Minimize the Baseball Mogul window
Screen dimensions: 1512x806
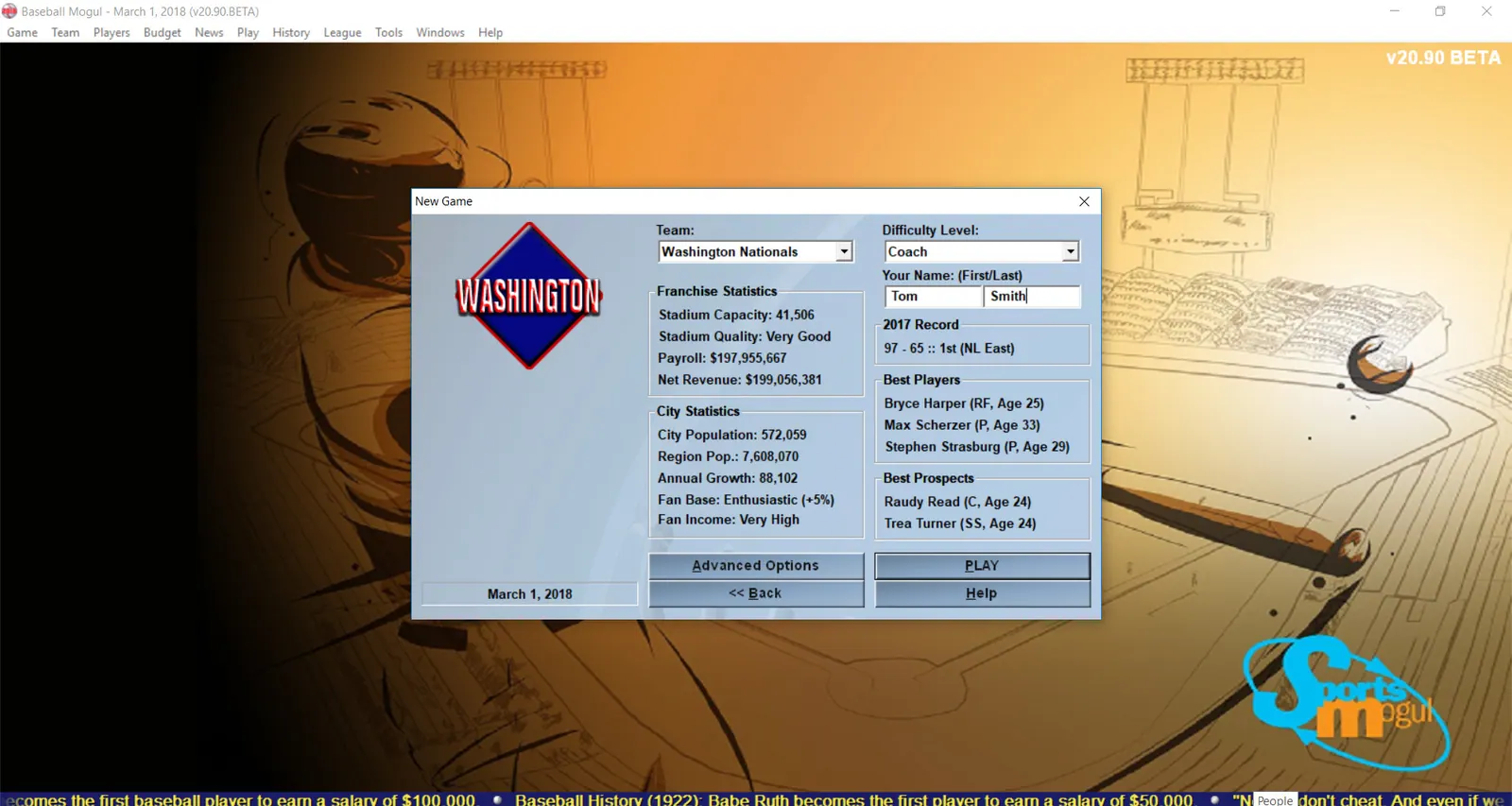(x=1394, y=11)
